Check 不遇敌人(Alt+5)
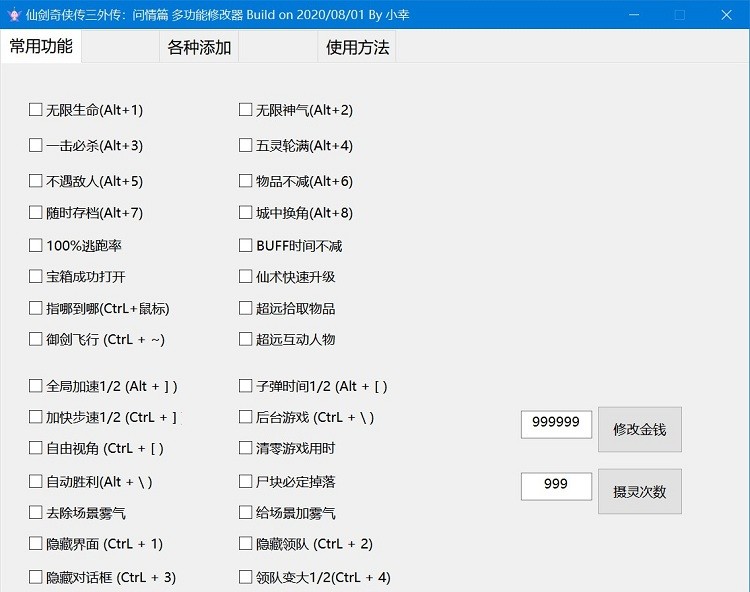Viewport: 750px width, 592px height. 35,181
